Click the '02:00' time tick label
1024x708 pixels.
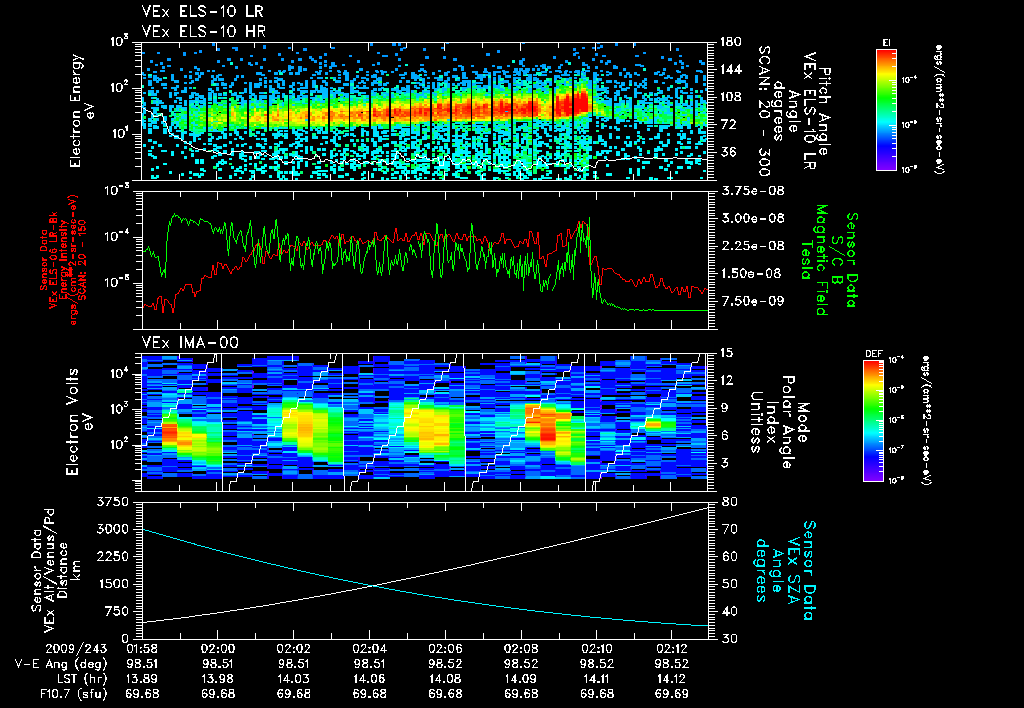pos(217,649)
